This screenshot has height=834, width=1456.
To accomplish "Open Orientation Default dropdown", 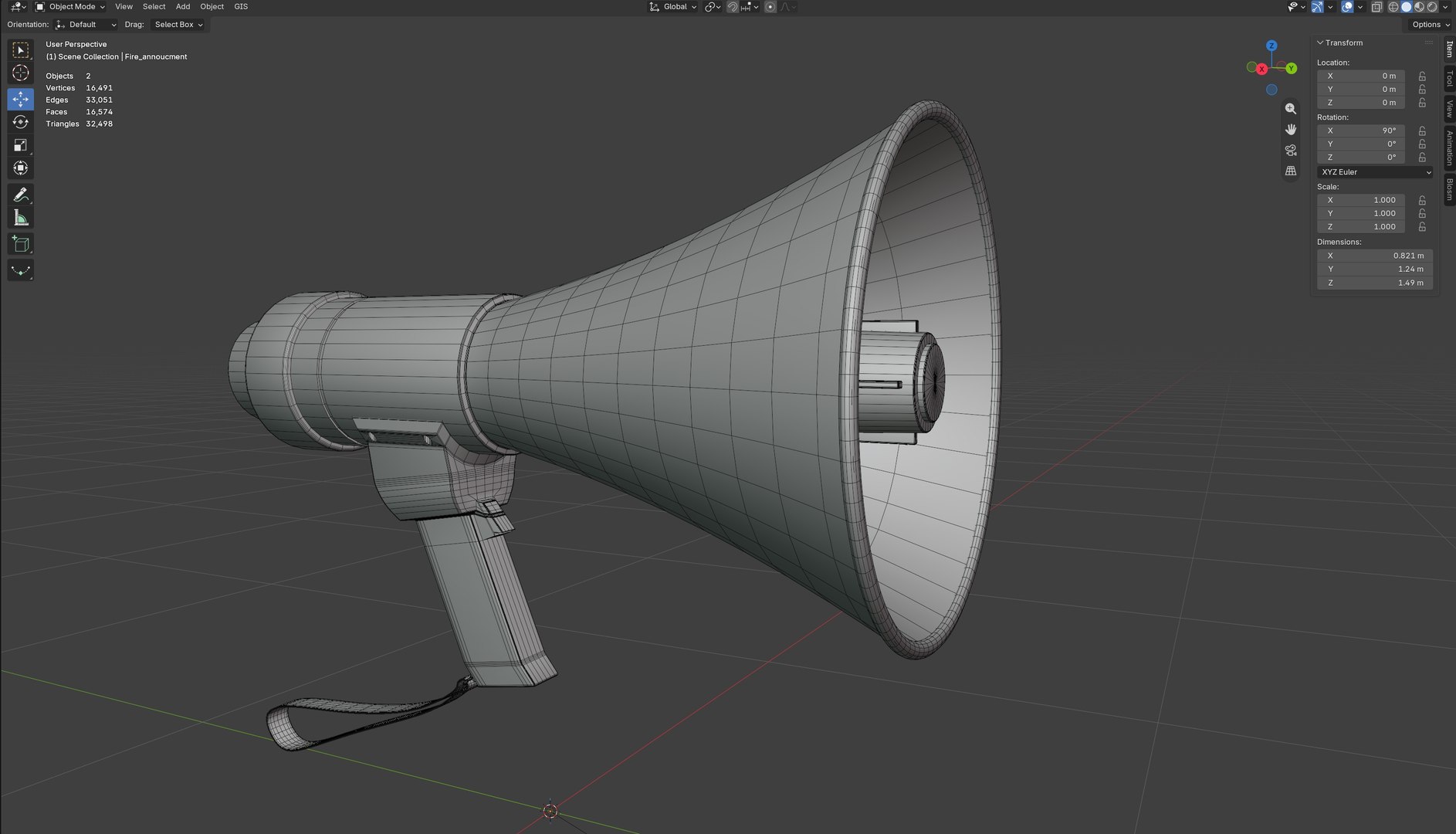I will coord(86,25).
